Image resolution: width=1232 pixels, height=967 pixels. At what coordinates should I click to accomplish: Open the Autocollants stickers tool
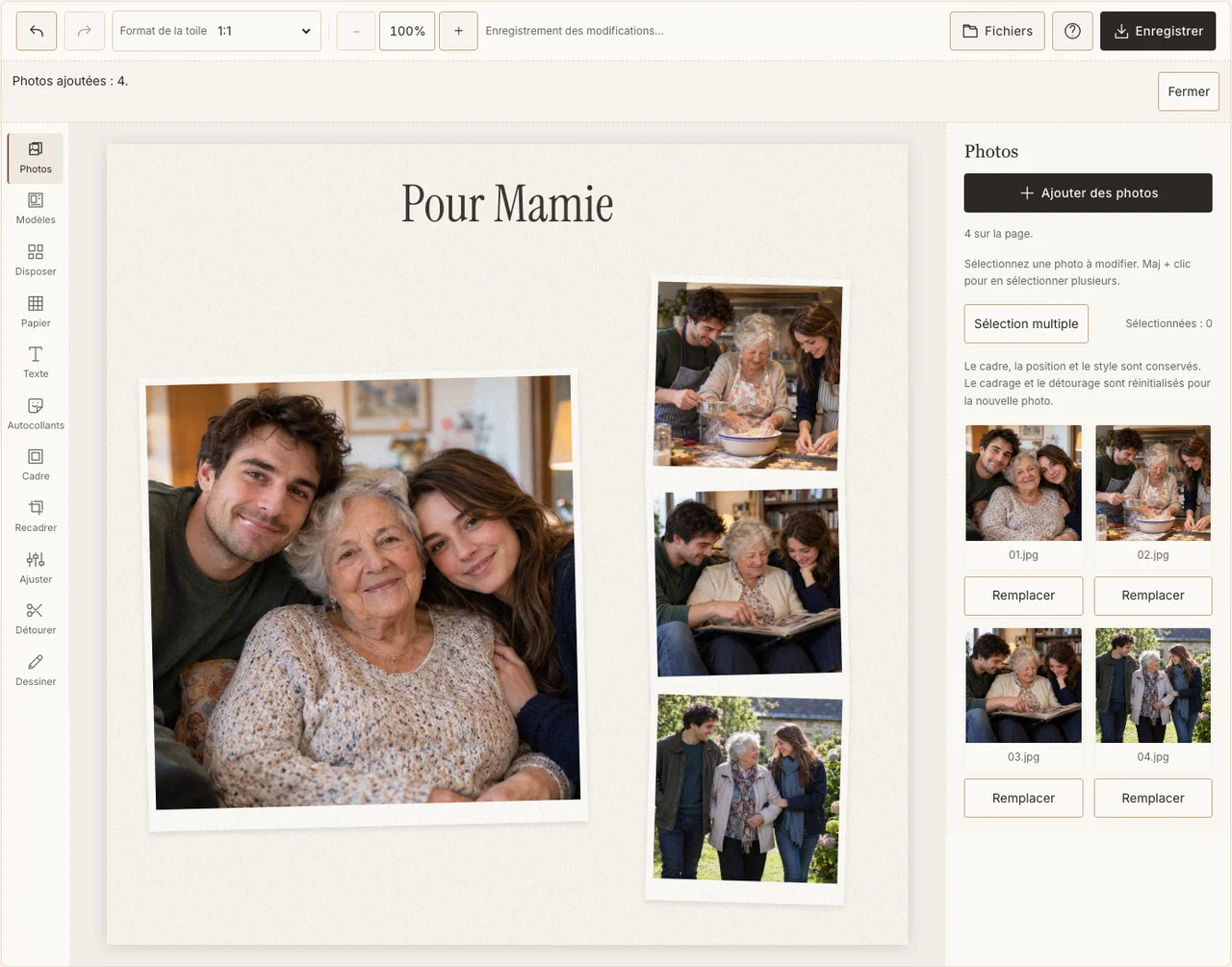(36, 414)
